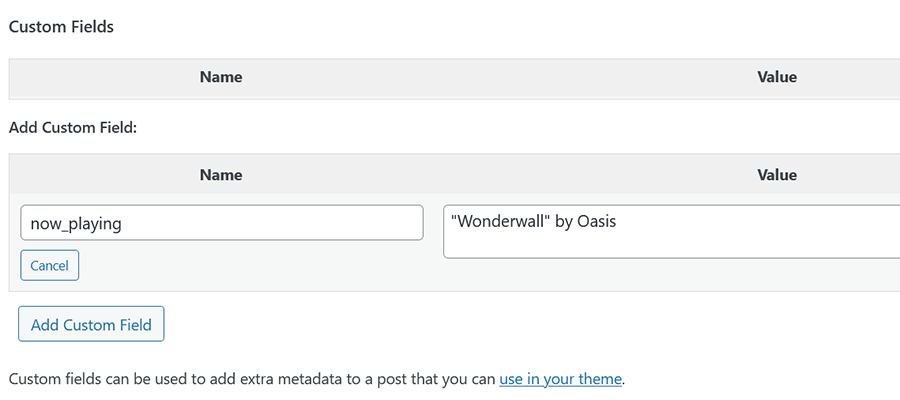Click the Add Custom Field button
Viewport: 900px width, 400px height.
pos(91,324)
